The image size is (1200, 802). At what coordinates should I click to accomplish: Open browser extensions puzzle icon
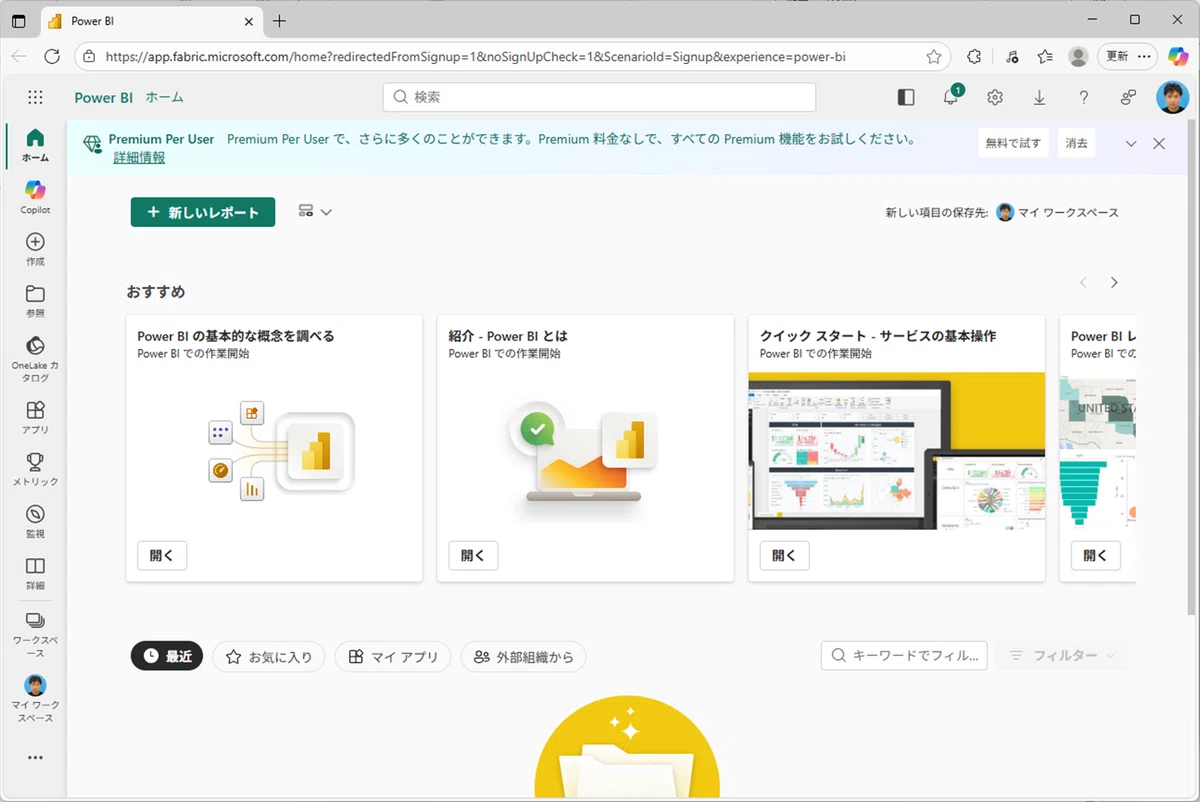(x=974, y=57)
